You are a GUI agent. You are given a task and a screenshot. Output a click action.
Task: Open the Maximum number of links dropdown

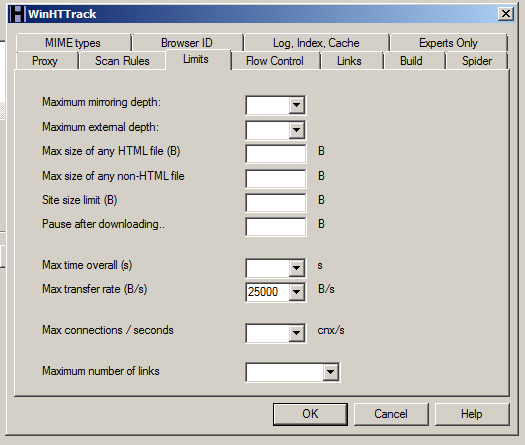(330, 372)
